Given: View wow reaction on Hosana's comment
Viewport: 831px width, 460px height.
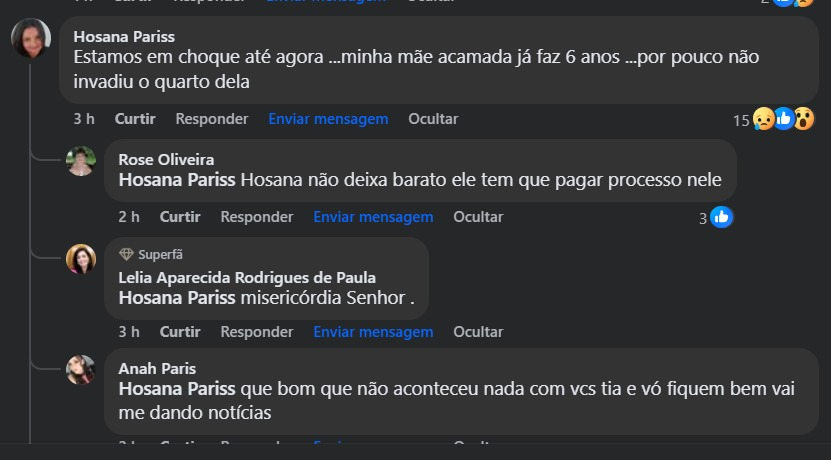Looking at the screenshot, I should [x=803, y=119].
